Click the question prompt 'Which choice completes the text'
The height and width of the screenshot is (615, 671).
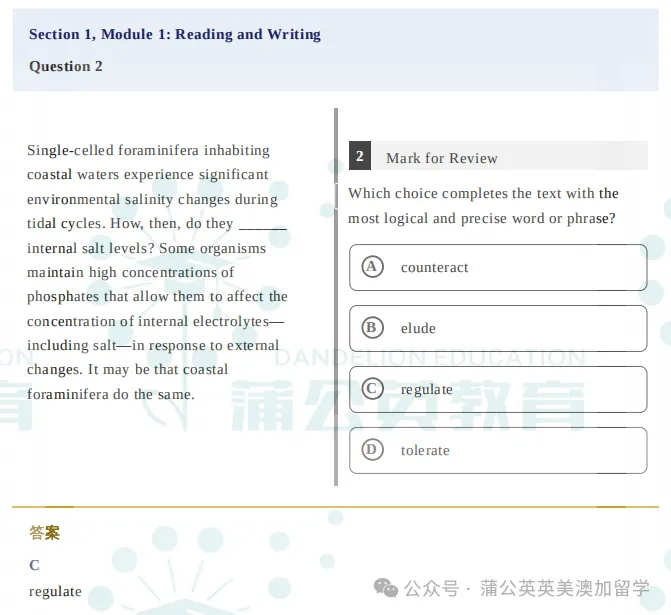point(483,206)
